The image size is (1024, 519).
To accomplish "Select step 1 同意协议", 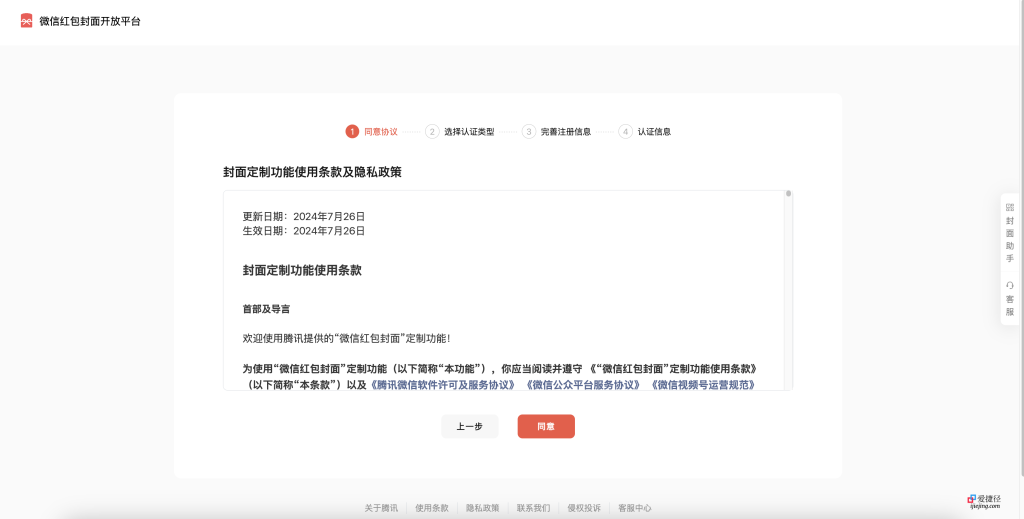I will coord(372,132).
